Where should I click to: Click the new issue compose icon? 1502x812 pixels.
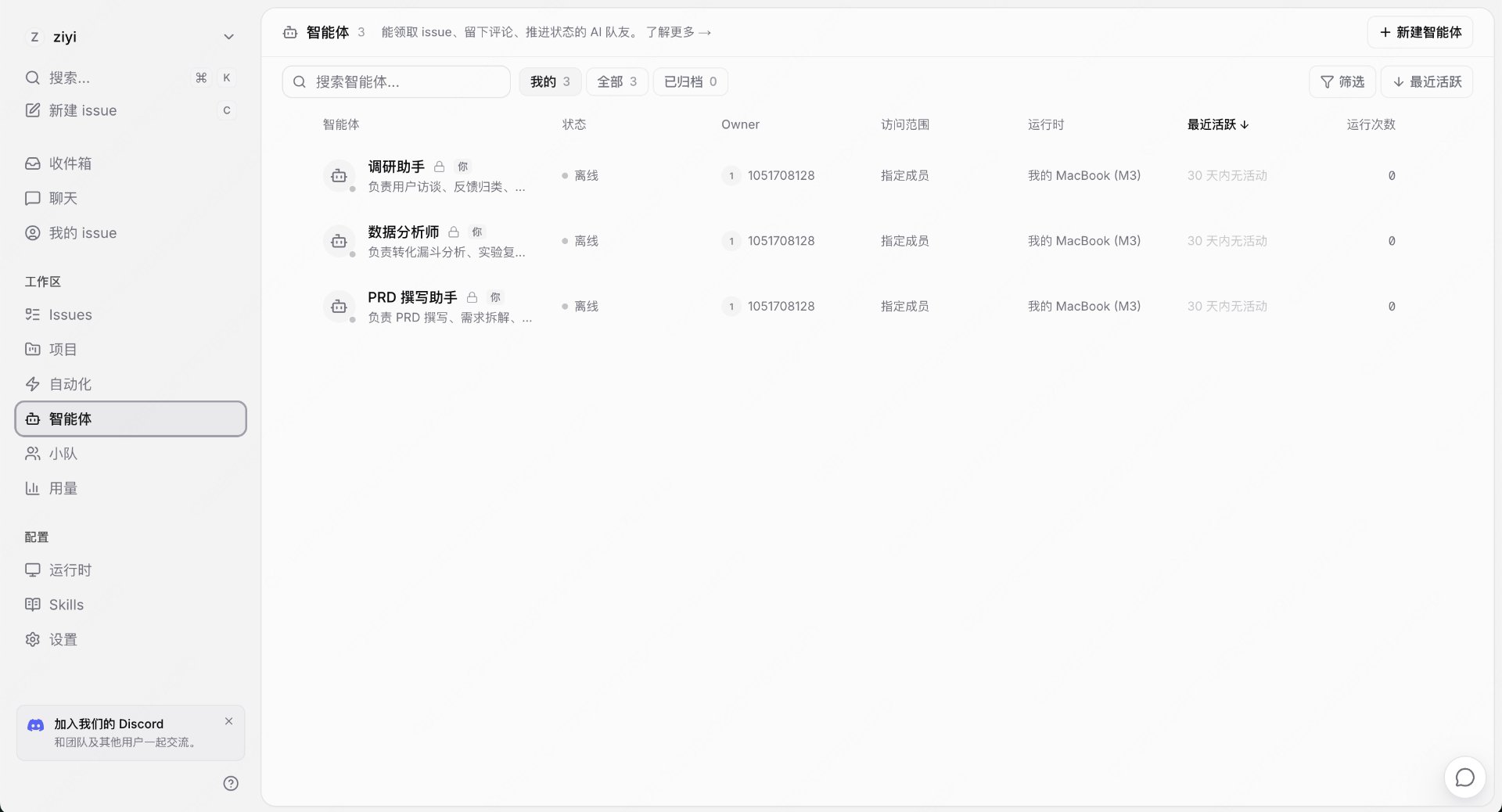32,110
